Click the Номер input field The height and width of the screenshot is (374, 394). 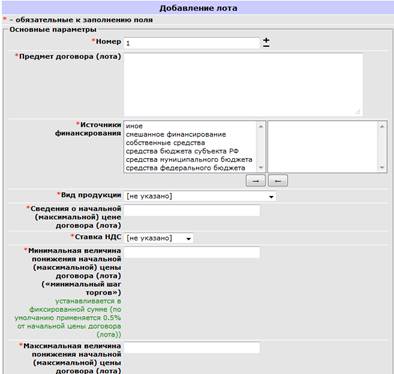(x=192, y=43)
